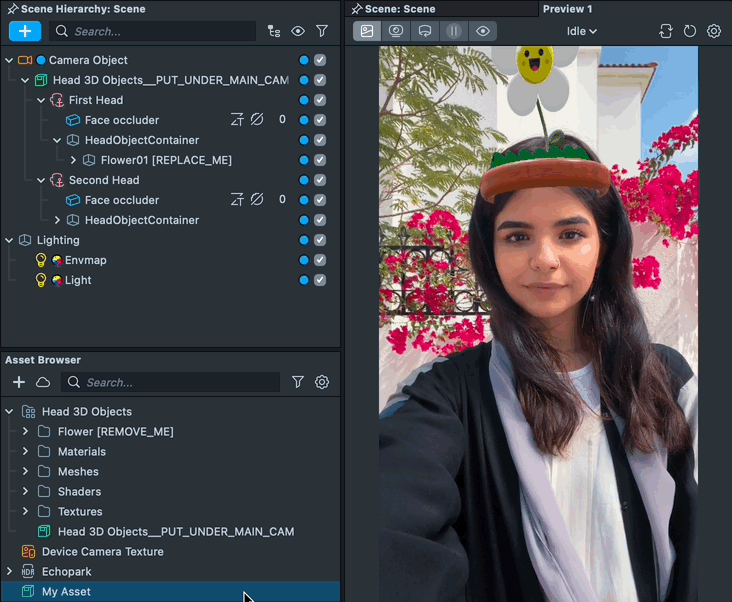This screenshot has height=602, width=732.
Task: Select the Scene: Scene tab
Action: pyautogui.click(x=400, y=9)
